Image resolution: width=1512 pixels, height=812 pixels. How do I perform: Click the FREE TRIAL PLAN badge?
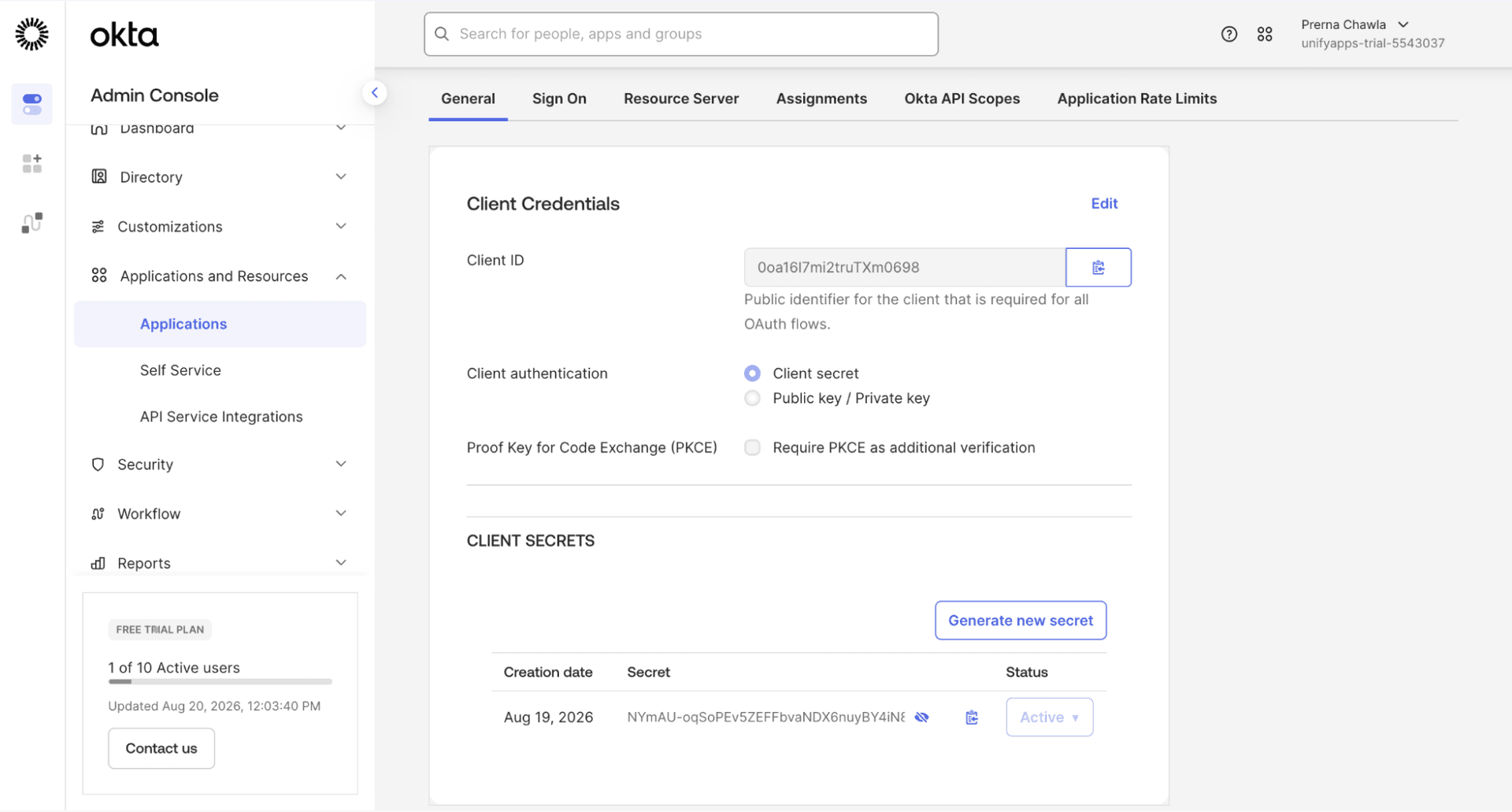[x=160, y=630]
